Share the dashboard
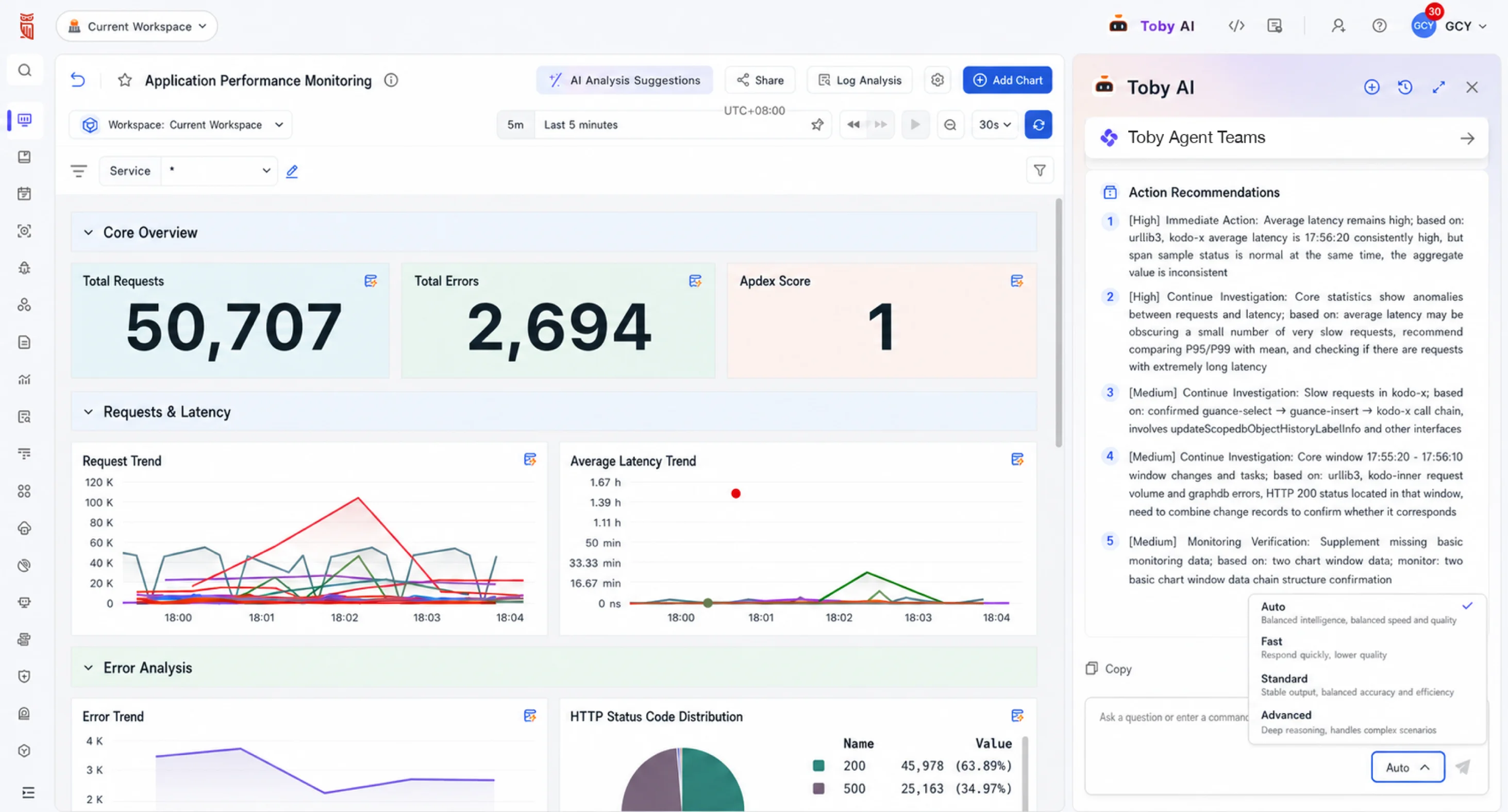 pos(760,80)
